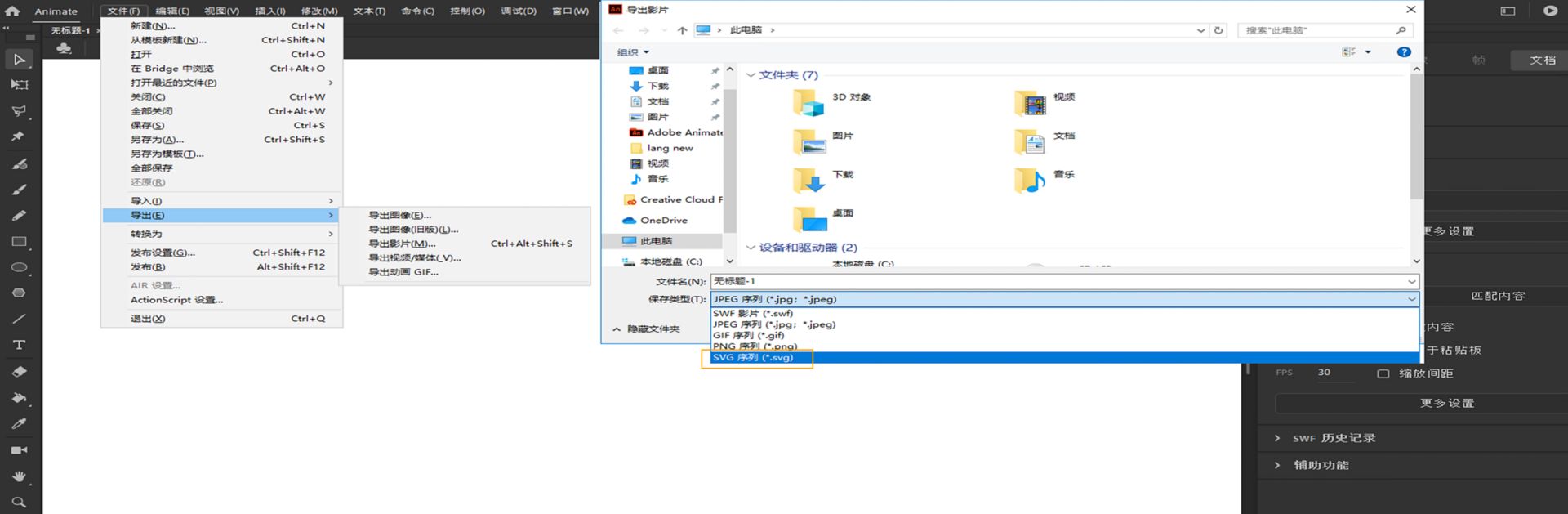Open the 3D 对象 folder
1568x514 pixels.
tap(833, 102)
